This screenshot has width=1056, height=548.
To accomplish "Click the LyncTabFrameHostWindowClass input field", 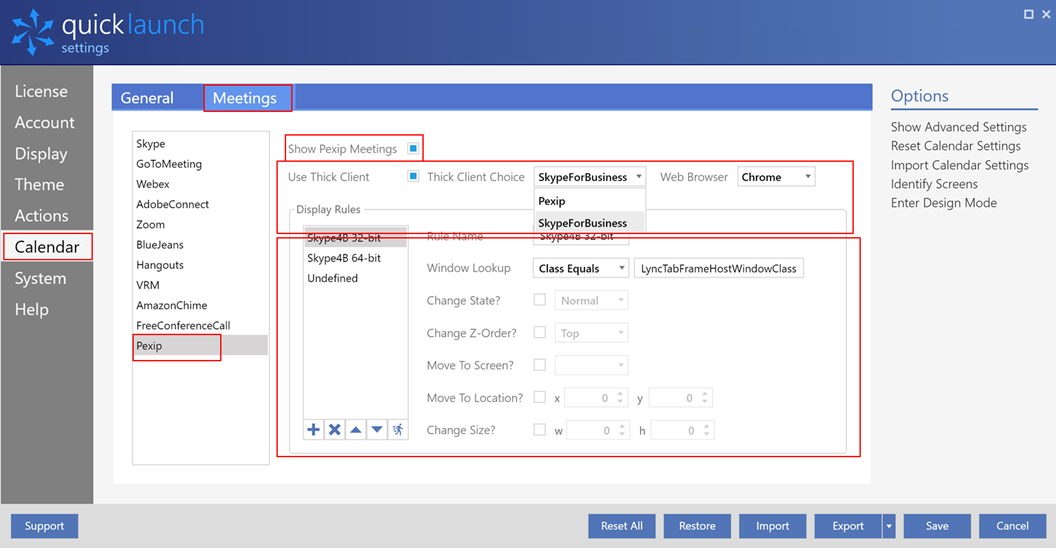I will pos(719,268).
